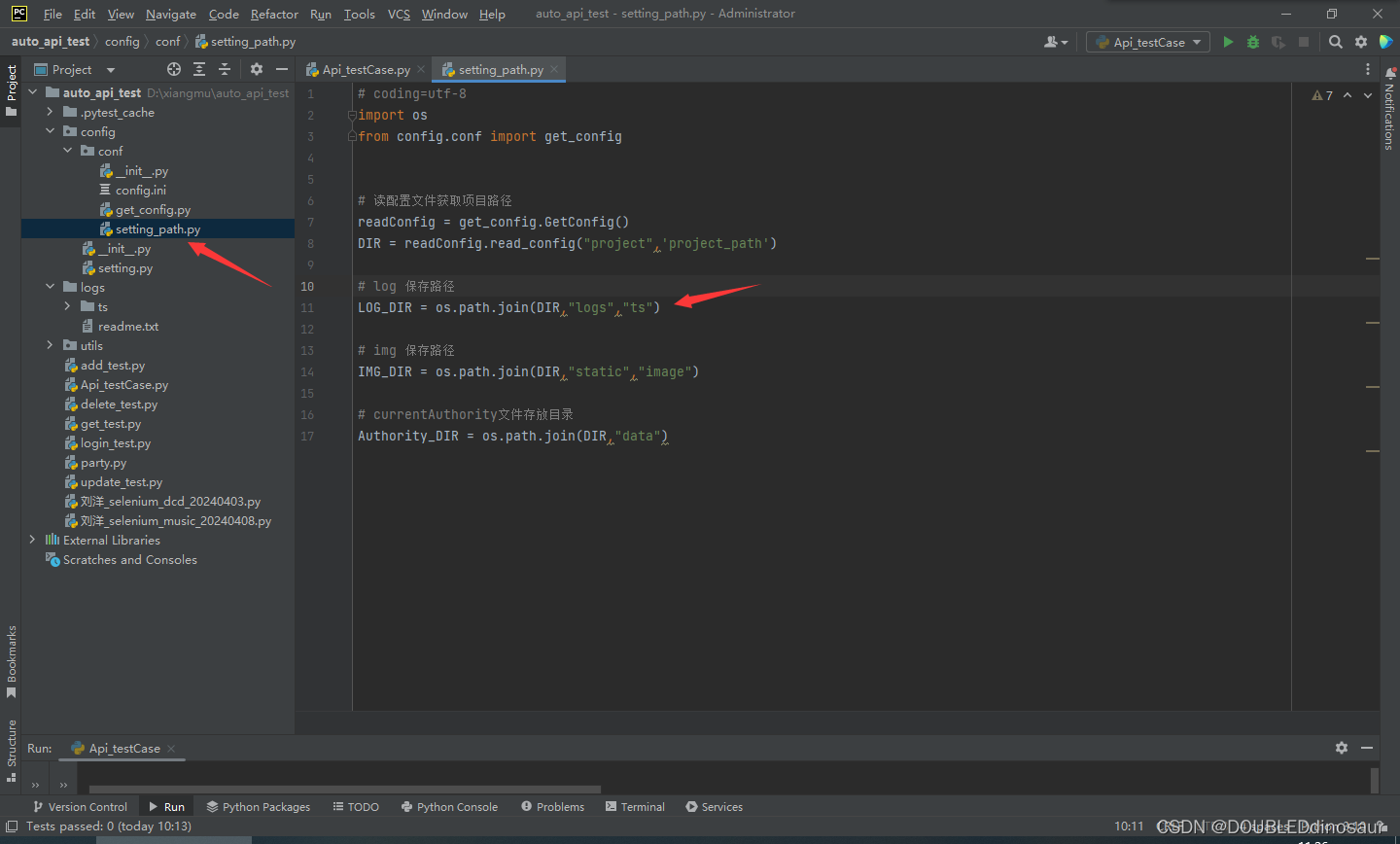Open the Api_testCase run configuration dropdown
This screenshot has width=1400, height=844.
[x=1147, y=42]
